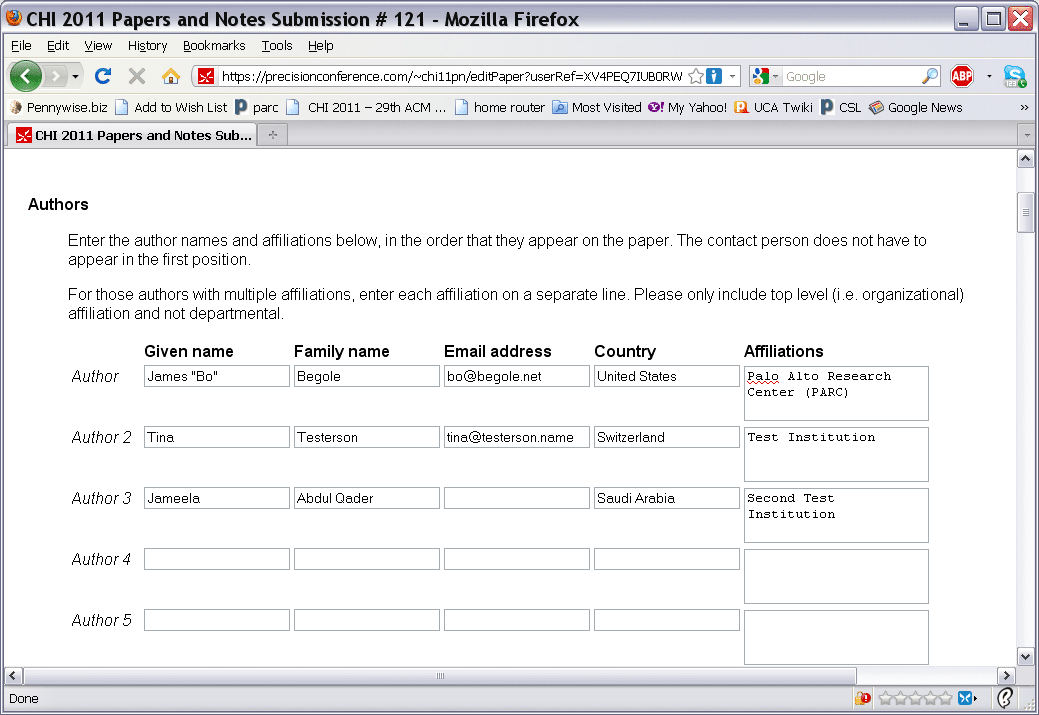The height and width of the screenshot is (715, 1039).
Task: Click the horizontal scrollbar left arrow
Action: click(x=13, y=676)
